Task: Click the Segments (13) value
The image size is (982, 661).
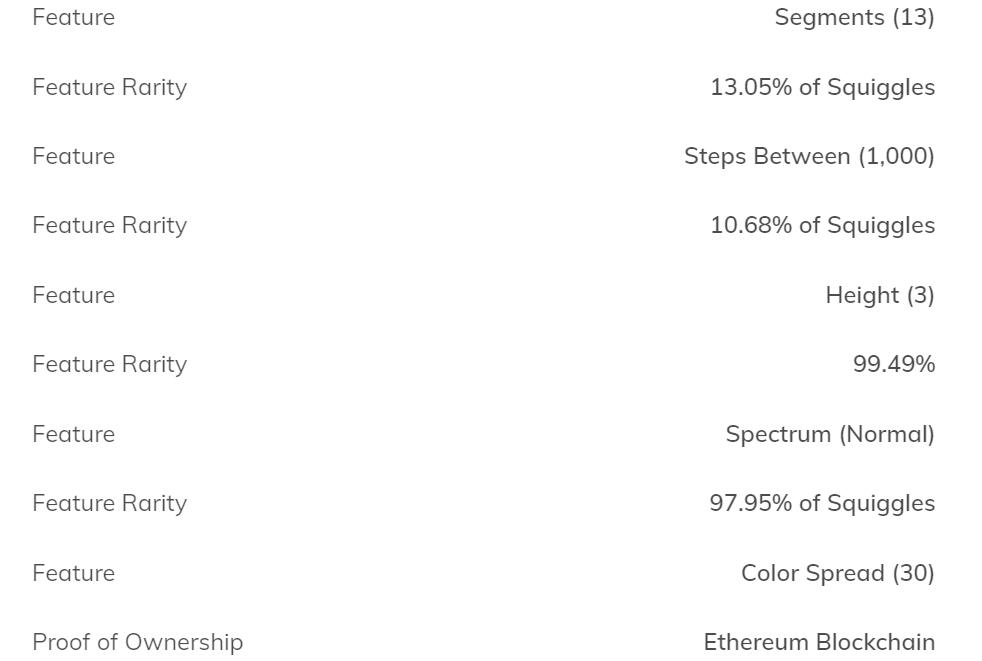Action: (x=854, y=17)
